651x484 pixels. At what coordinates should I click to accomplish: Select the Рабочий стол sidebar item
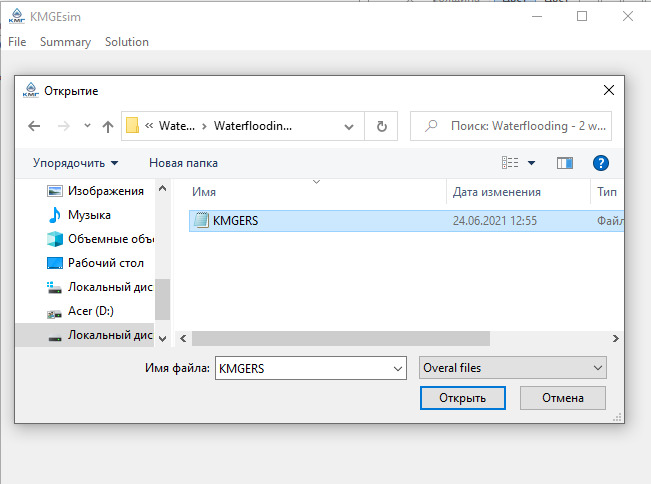click(105, 263)
